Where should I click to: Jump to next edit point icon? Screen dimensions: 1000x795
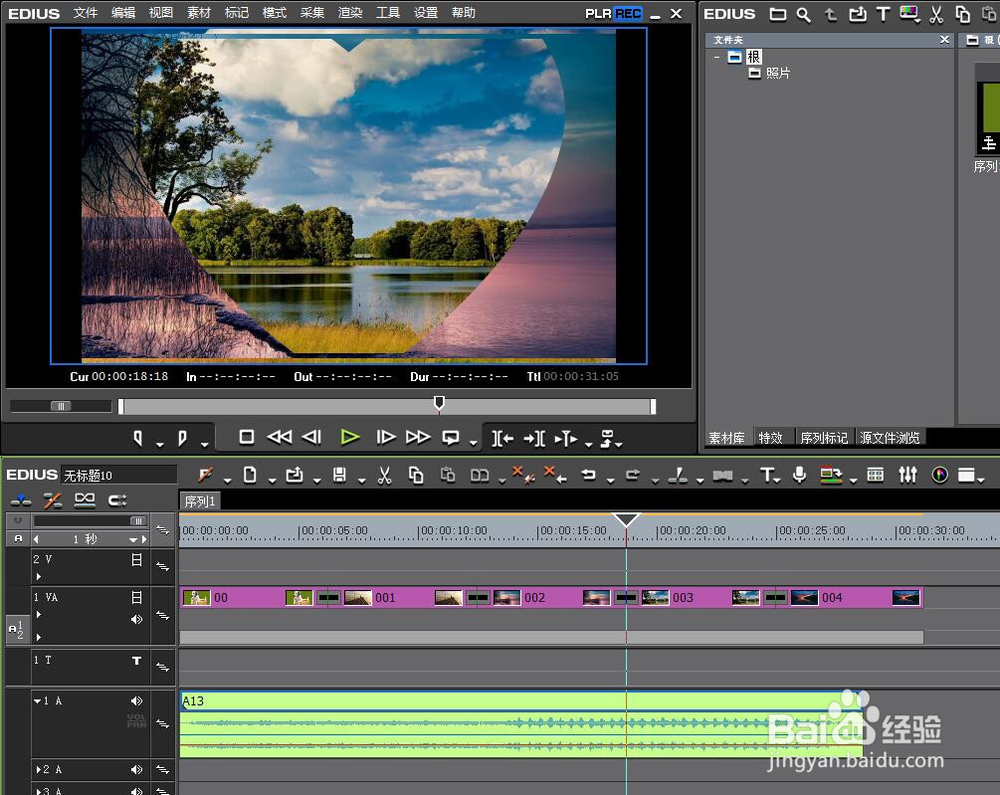tap(534, 439)
